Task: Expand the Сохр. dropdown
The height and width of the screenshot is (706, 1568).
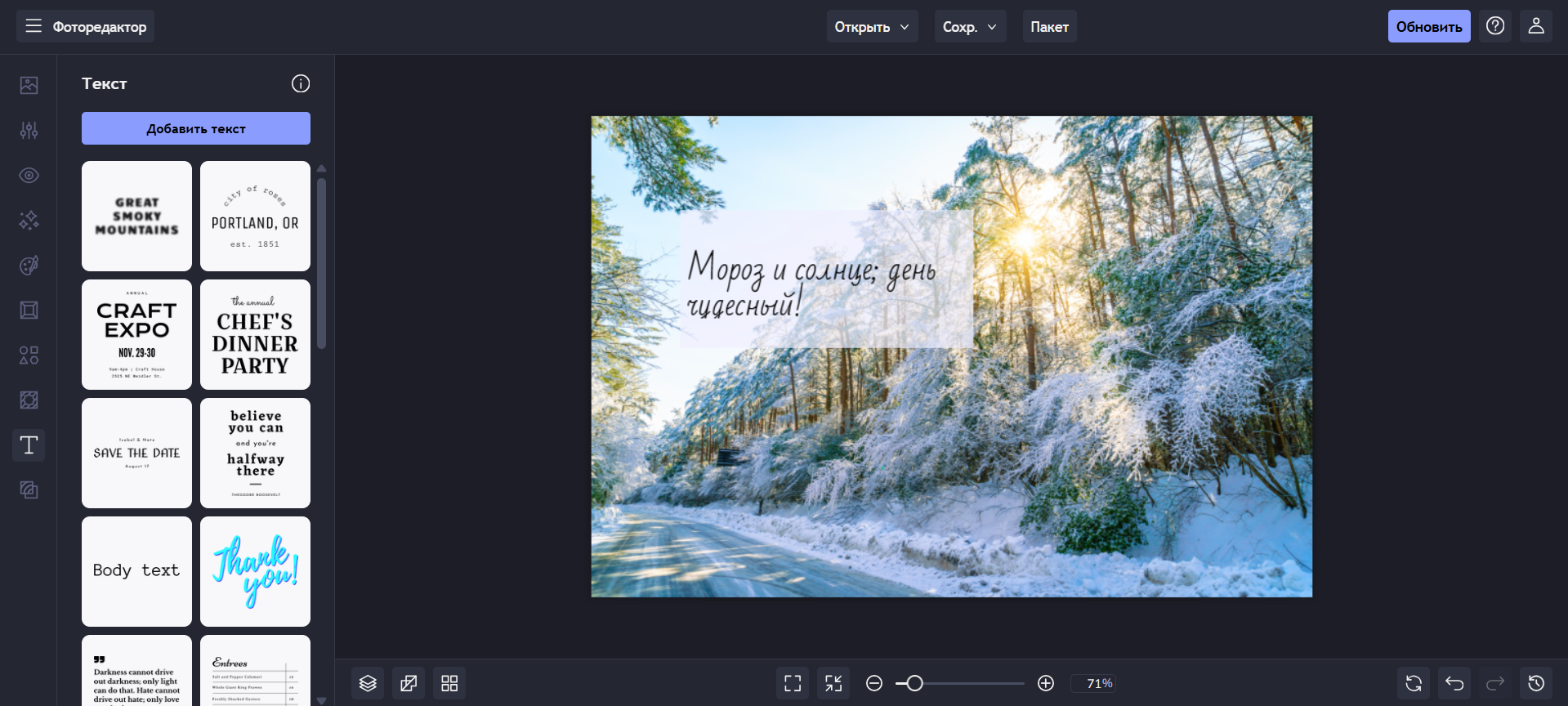Action: click(970, 27)
